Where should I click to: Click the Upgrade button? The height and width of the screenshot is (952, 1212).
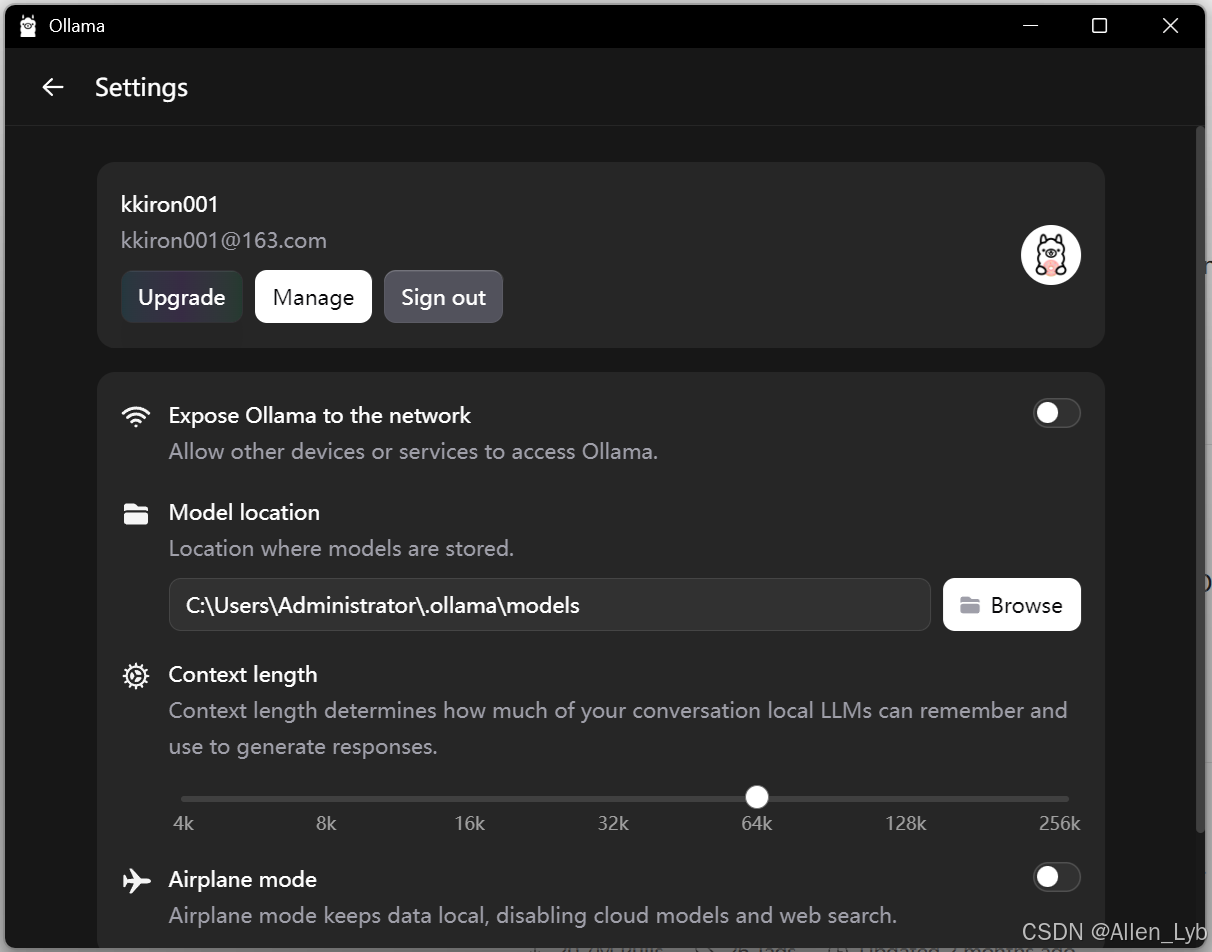(182, 297)
